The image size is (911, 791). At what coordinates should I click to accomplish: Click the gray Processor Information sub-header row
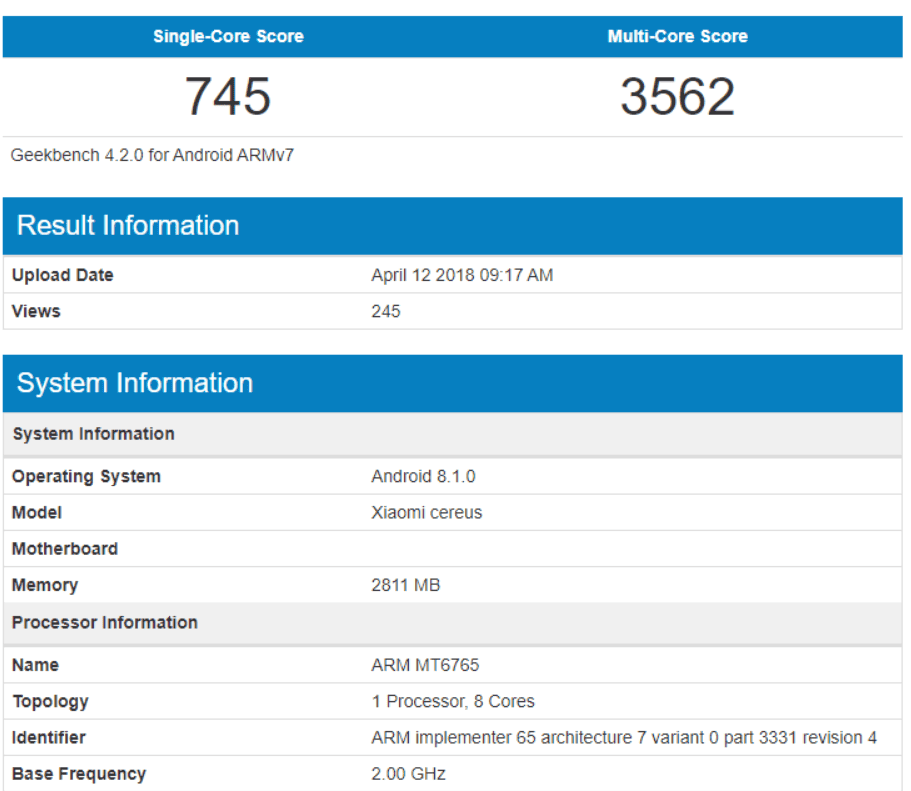[x=105, y=622]
